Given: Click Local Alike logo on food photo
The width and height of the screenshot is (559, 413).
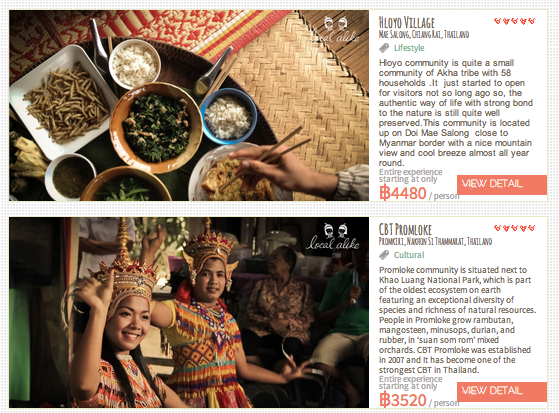Looking at the screenshot, I should [334, 30].
